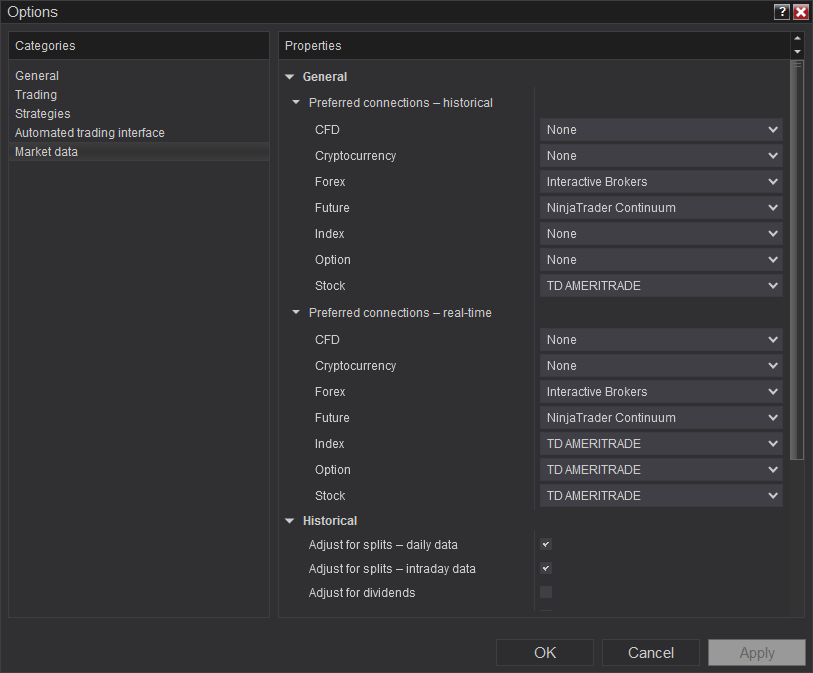This screenshot has width=813, height=673.
Task: Click the OK button
Action: pyautogui.click(x=545, y=653)
